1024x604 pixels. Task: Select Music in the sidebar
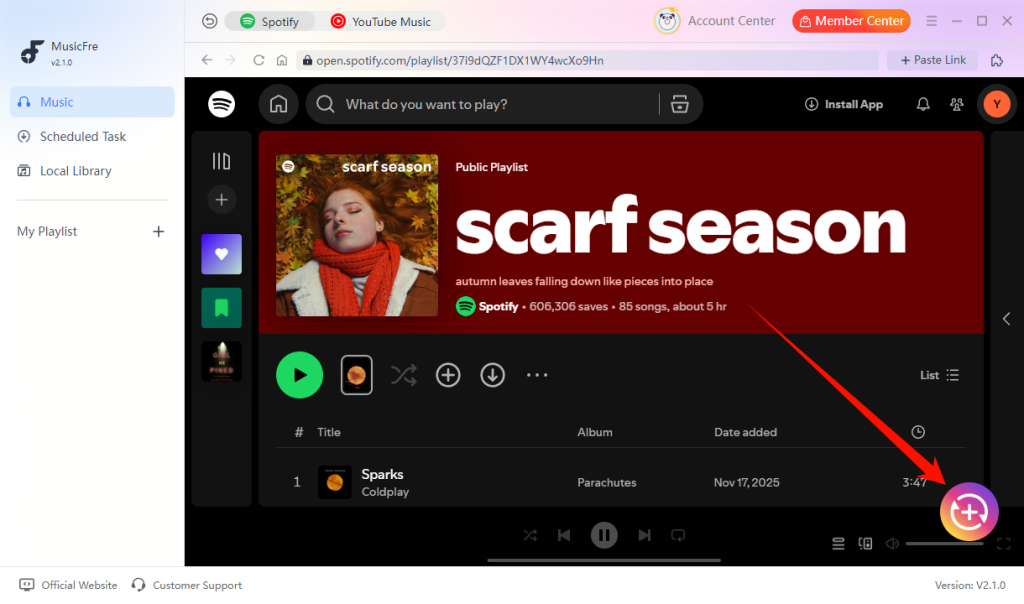coord(92,102)
